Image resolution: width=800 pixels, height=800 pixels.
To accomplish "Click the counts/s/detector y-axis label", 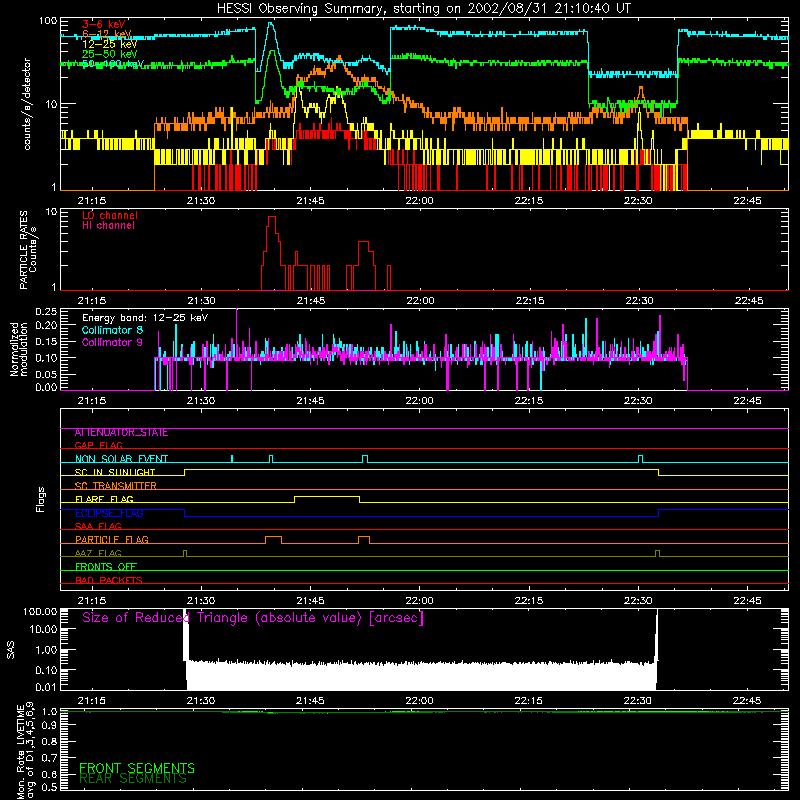I will [27, 104].
